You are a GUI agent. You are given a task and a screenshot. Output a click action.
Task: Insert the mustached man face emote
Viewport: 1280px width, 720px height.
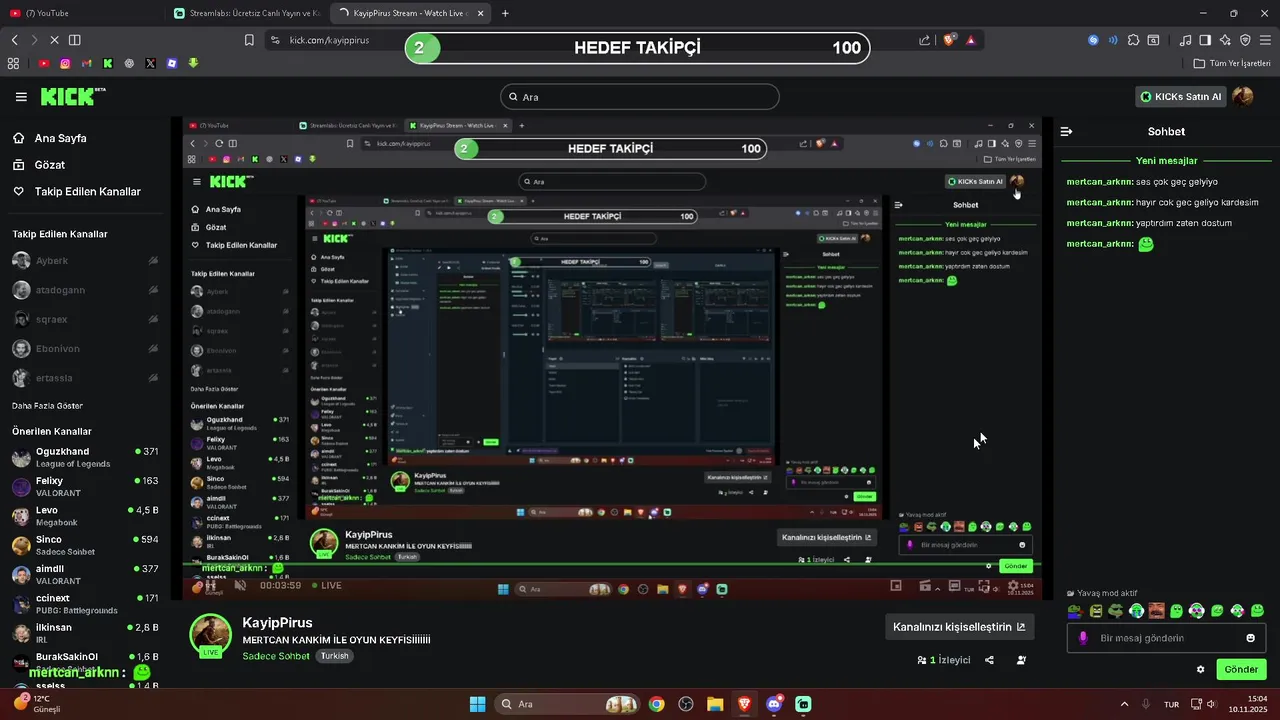point(1156,611)
